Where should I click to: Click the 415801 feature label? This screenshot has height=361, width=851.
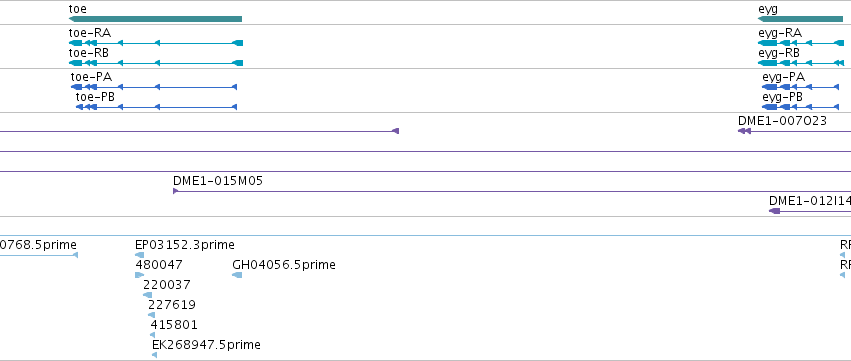[x=174, y=325]
